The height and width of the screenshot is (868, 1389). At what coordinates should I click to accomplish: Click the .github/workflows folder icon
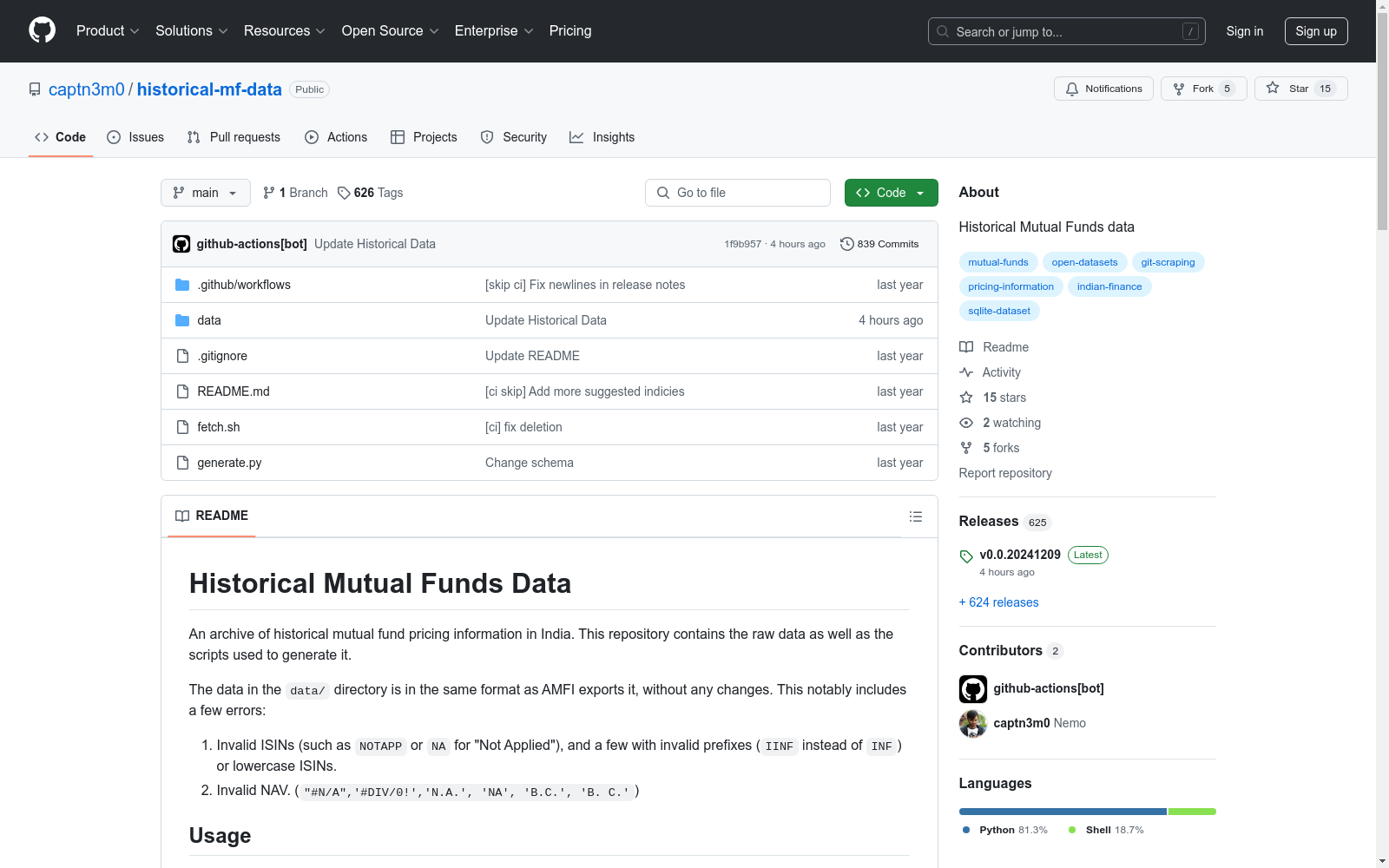(x=182, y=285)
